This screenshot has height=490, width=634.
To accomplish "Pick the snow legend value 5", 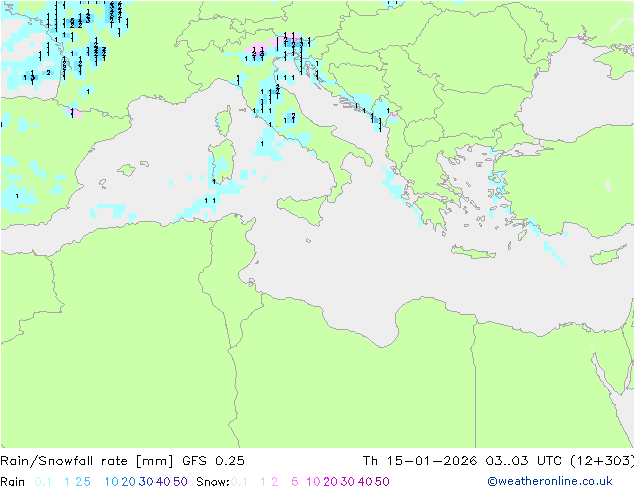I will [x=295, y=482].
